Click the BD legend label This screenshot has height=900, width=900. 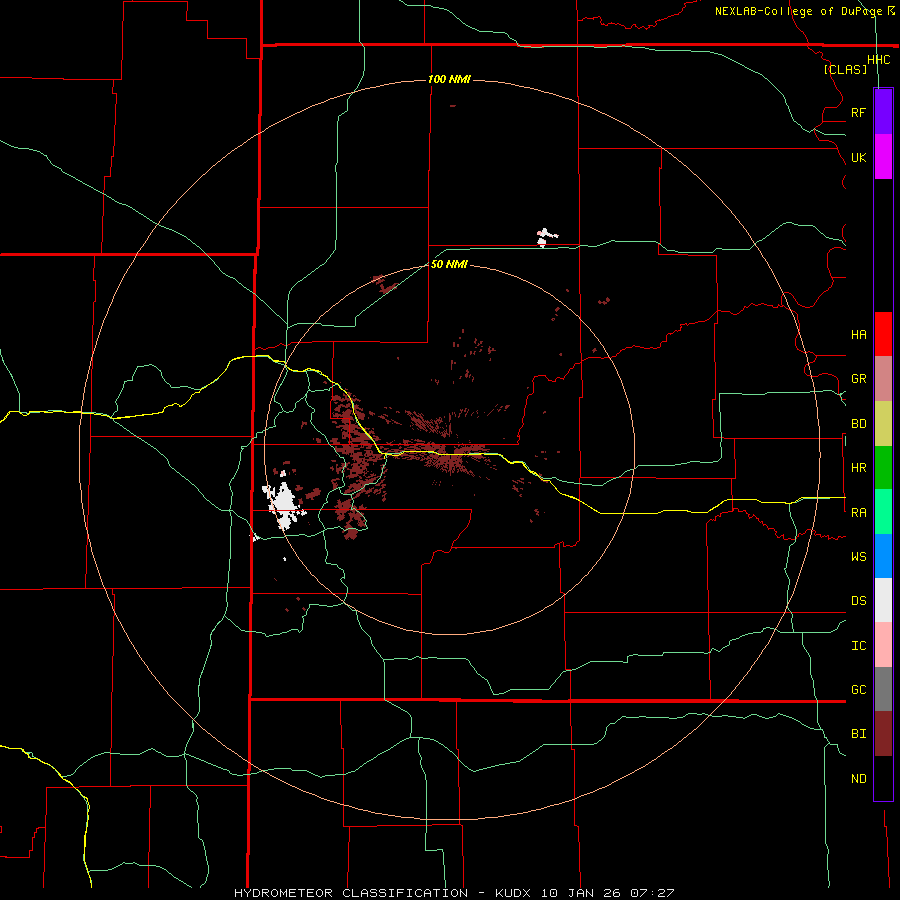click(858, 424)
